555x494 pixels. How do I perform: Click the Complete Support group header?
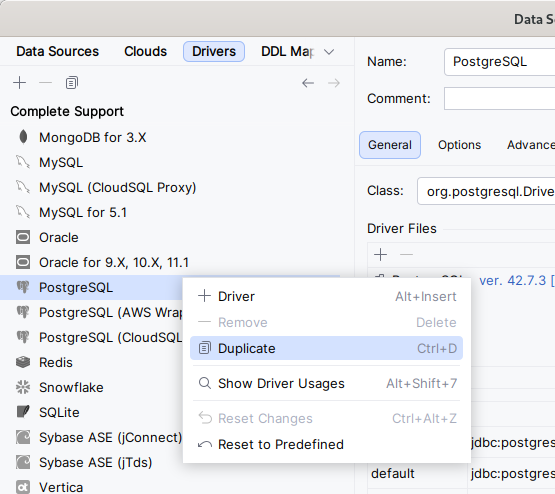click(x=67, y=111)
